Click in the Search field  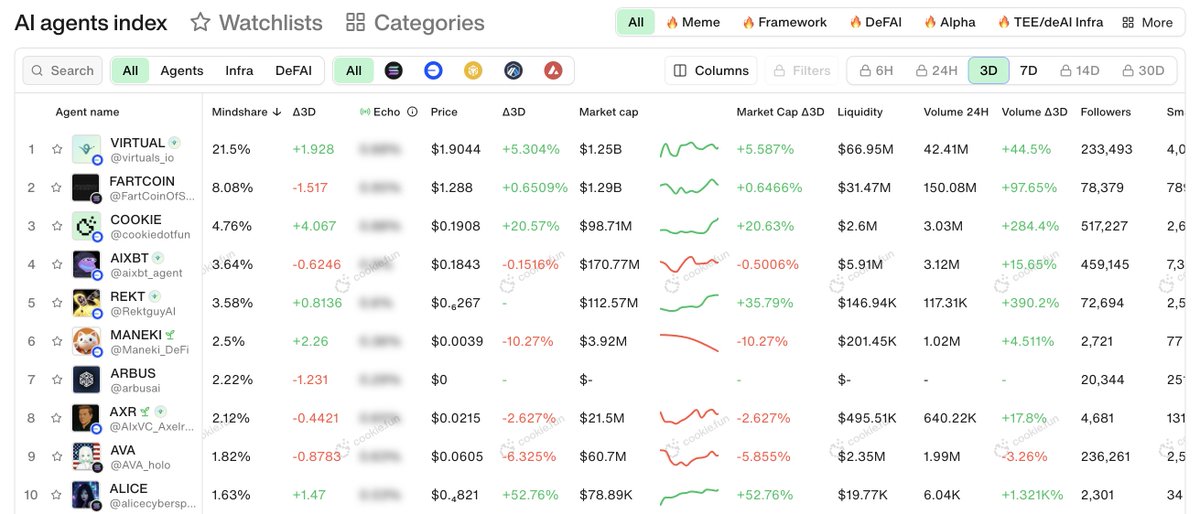pos(62,71)
